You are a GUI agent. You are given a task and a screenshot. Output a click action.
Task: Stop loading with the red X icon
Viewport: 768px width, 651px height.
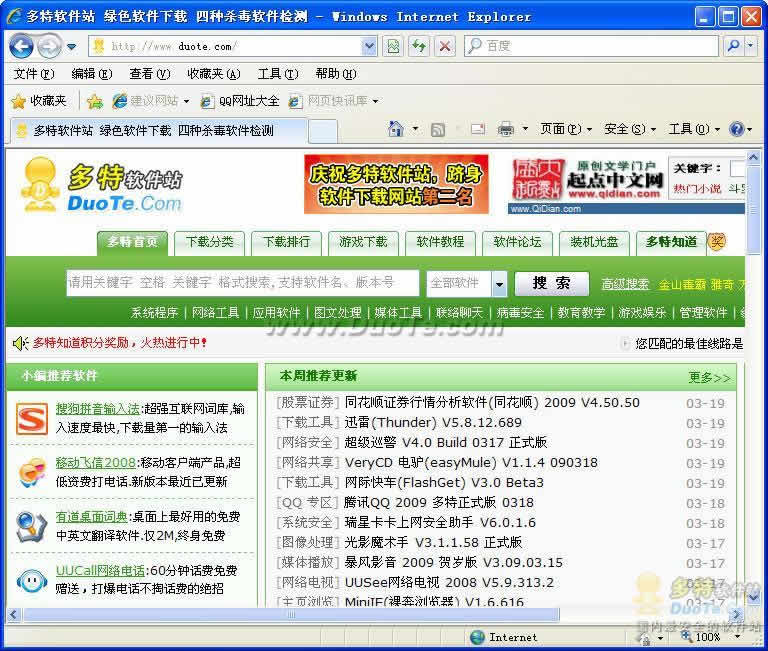445,47
